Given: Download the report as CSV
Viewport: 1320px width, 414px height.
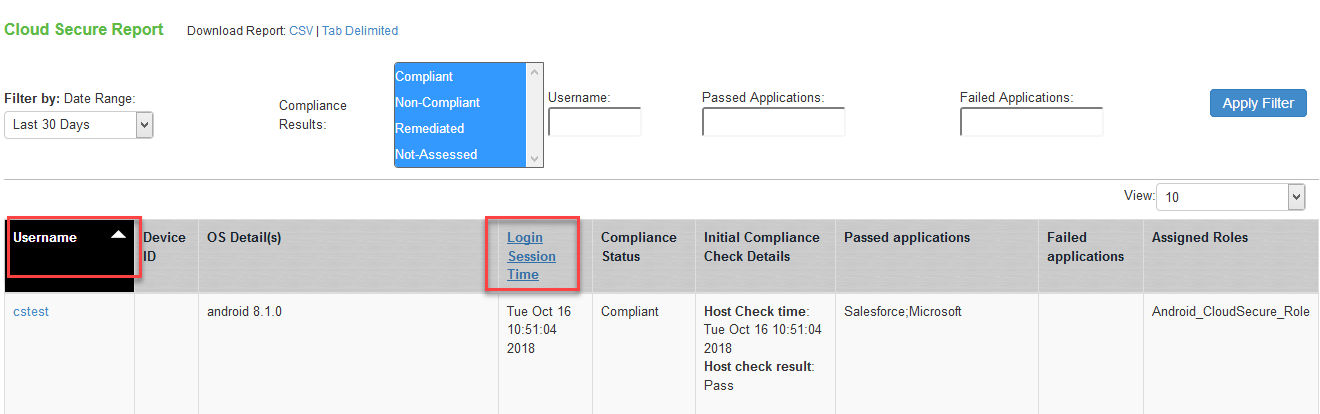Looking at the screenshot, I should tap(300, 31).
